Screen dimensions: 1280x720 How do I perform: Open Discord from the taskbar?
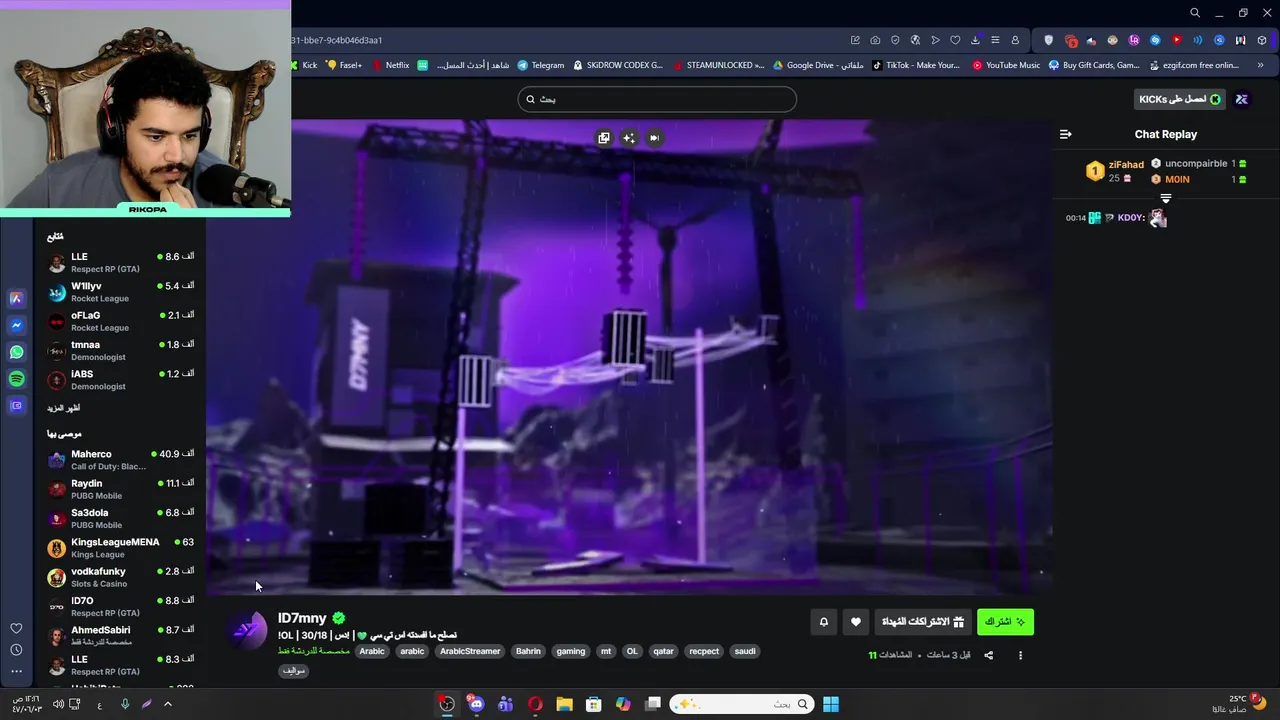(x=476, y=704)
